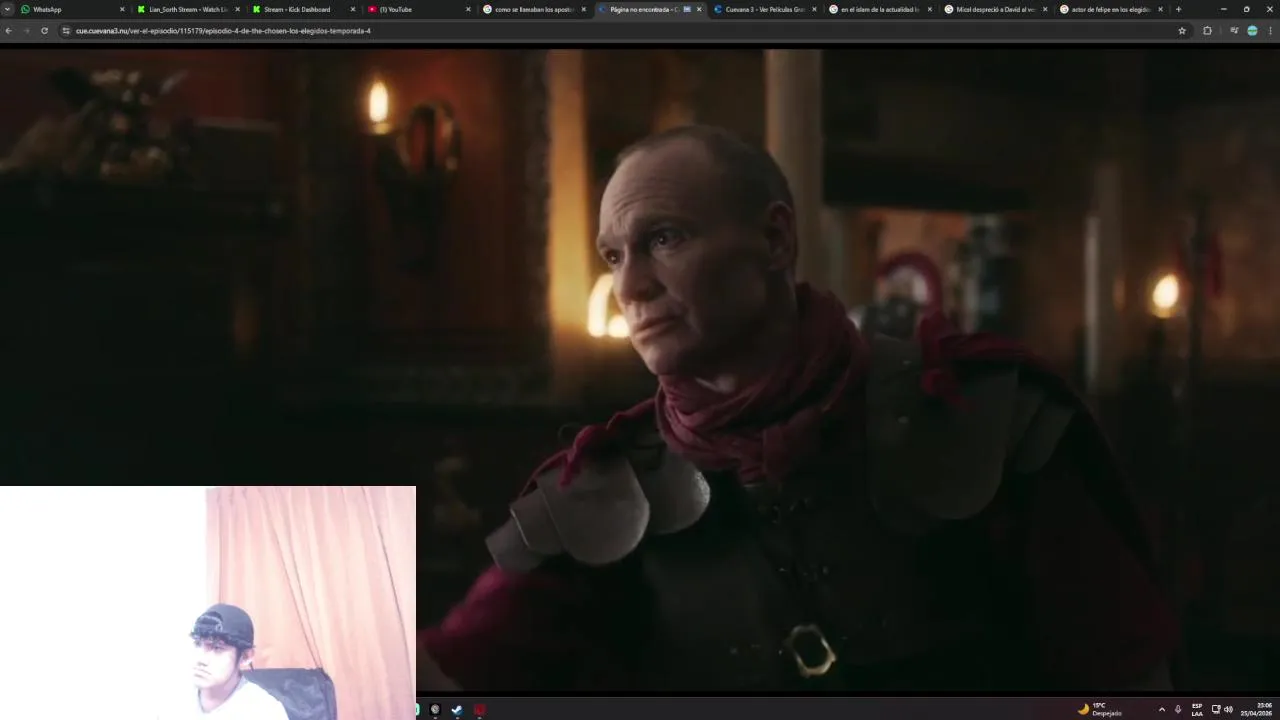Open the browser extensions menu
Viewport: 1280px width, 720px height.
pyautogui.click(x=1207, y=31)
